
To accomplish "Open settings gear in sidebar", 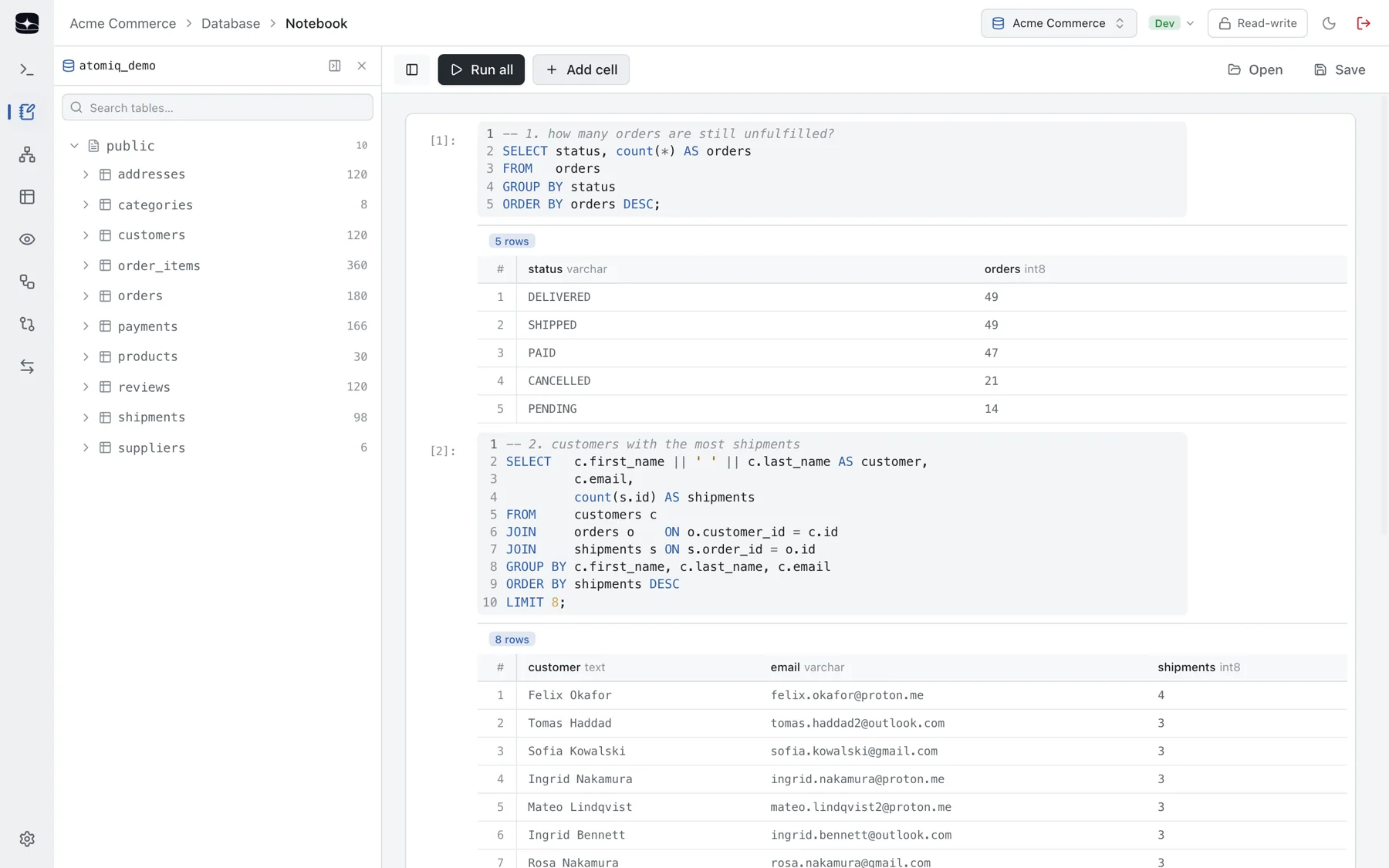I will (27, 839).
